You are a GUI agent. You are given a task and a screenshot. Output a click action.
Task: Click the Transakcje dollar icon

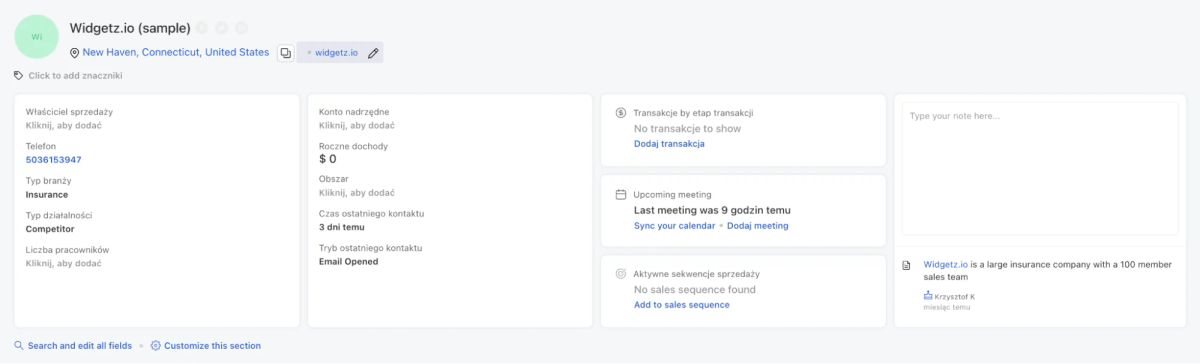point(620,113)
